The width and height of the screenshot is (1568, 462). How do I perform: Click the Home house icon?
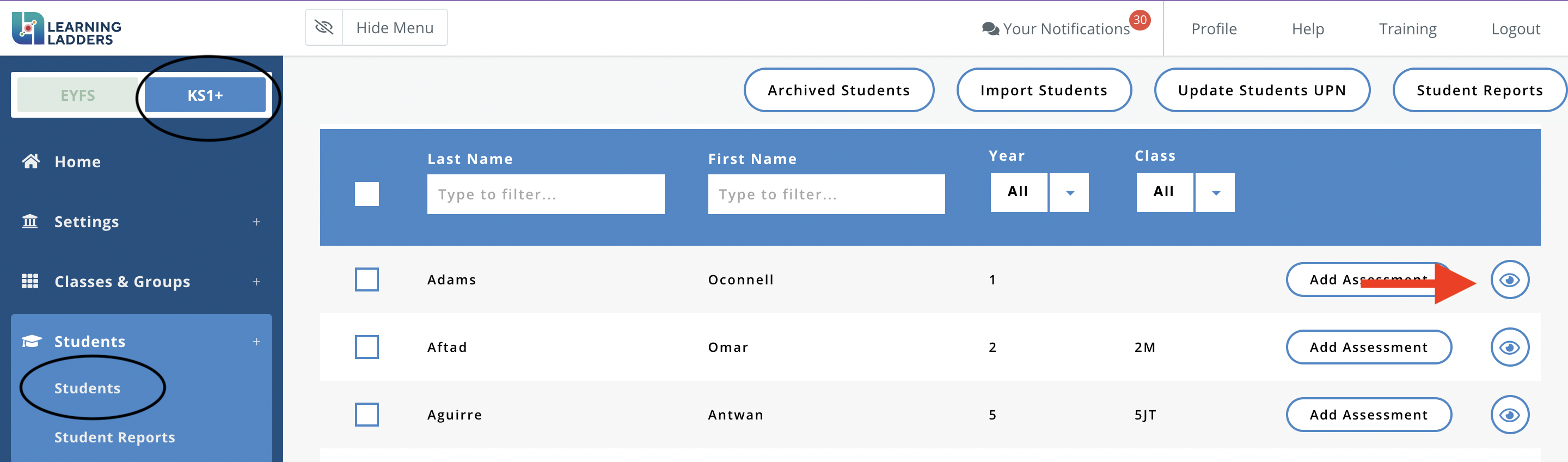pos(30,161)
